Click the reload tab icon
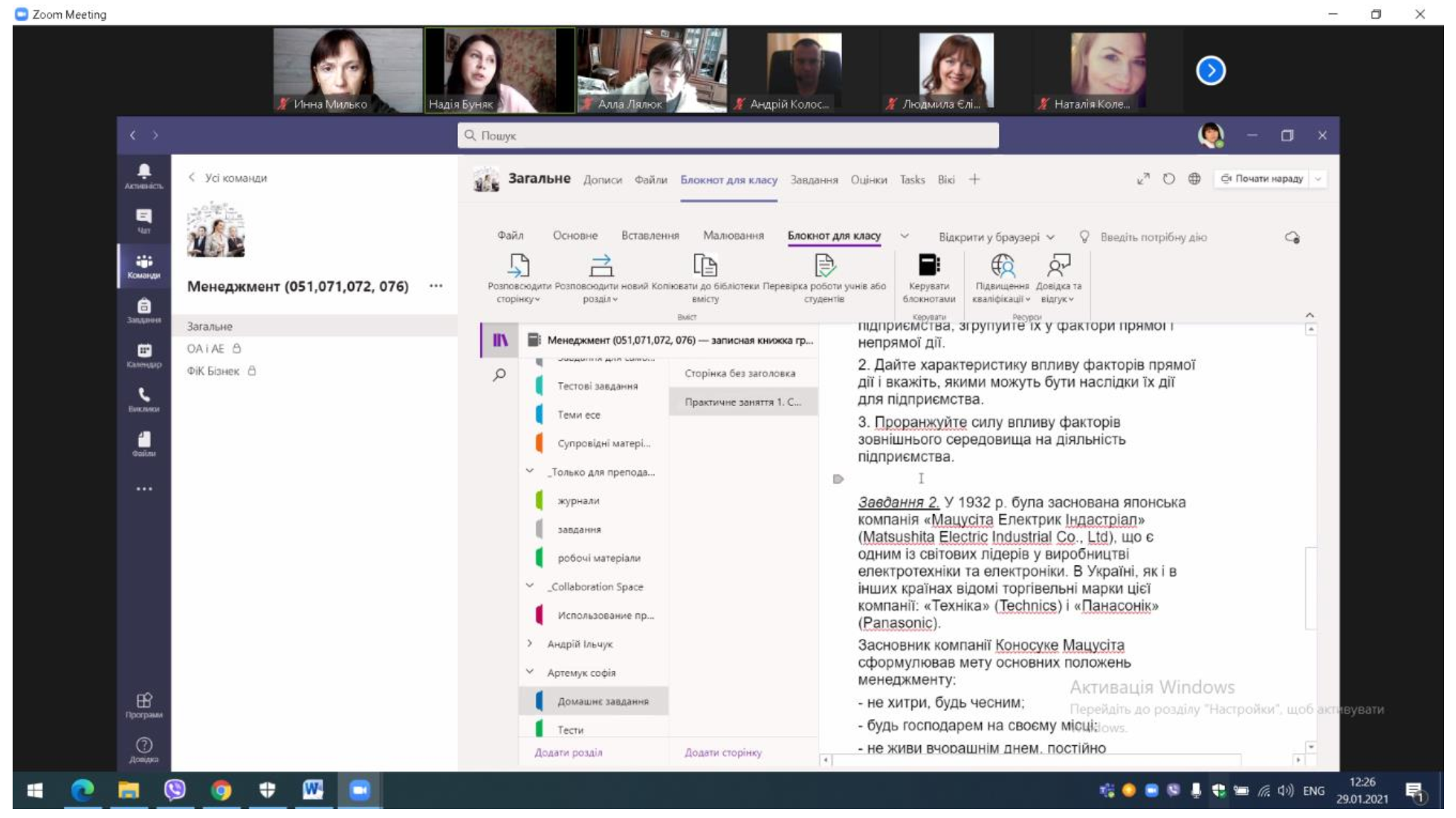 click(x=1168, y=179)
